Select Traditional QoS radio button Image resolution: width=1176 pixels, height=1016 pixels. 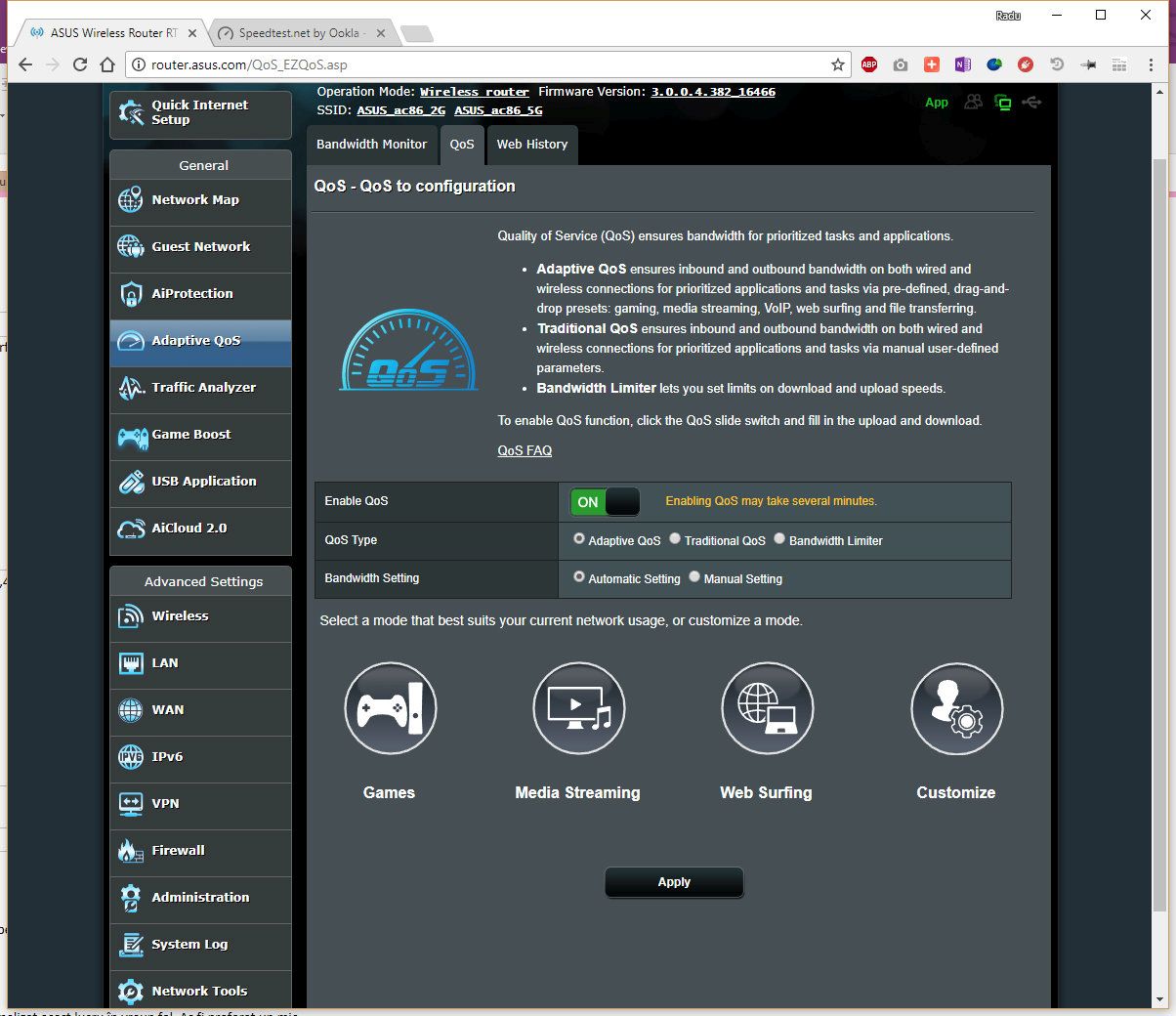(675, 538)
